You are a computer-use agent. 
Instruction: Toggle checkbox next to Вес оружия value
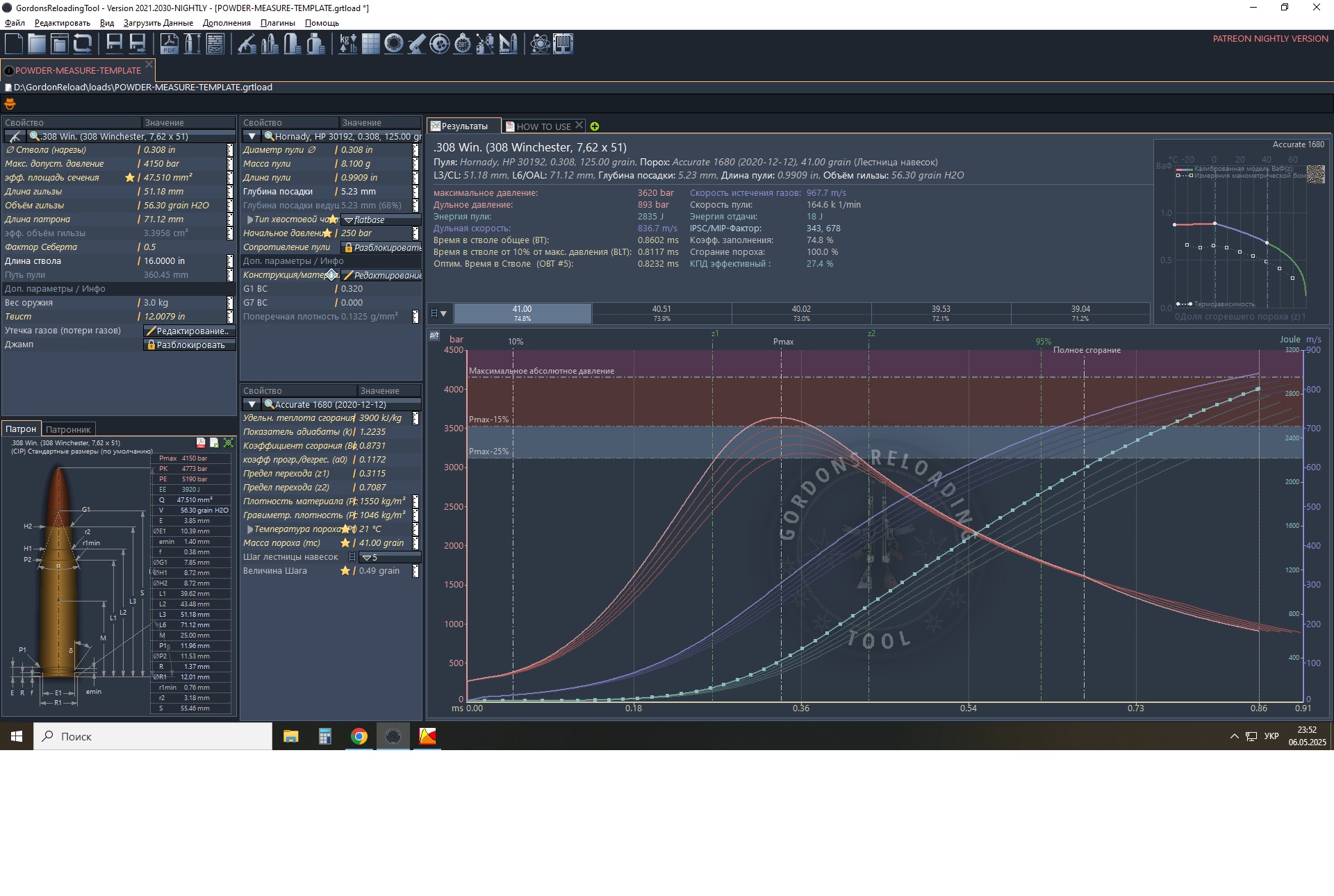[x=230, y=303]
